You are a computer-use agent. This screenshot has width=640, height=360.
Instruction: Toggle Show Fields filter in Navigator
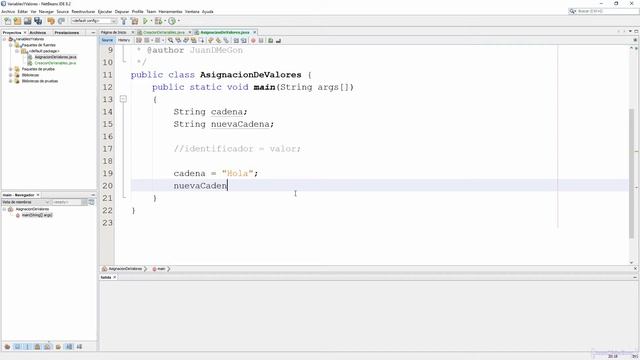(x=17, y=347)
